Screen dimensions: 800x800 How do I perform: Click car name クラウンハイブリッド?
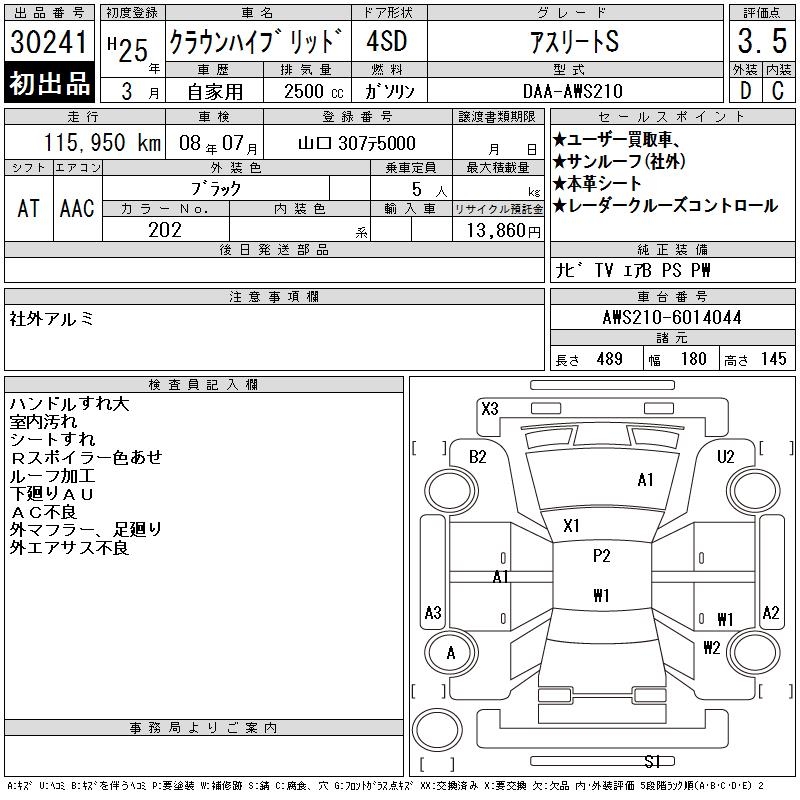pos(256,41)
